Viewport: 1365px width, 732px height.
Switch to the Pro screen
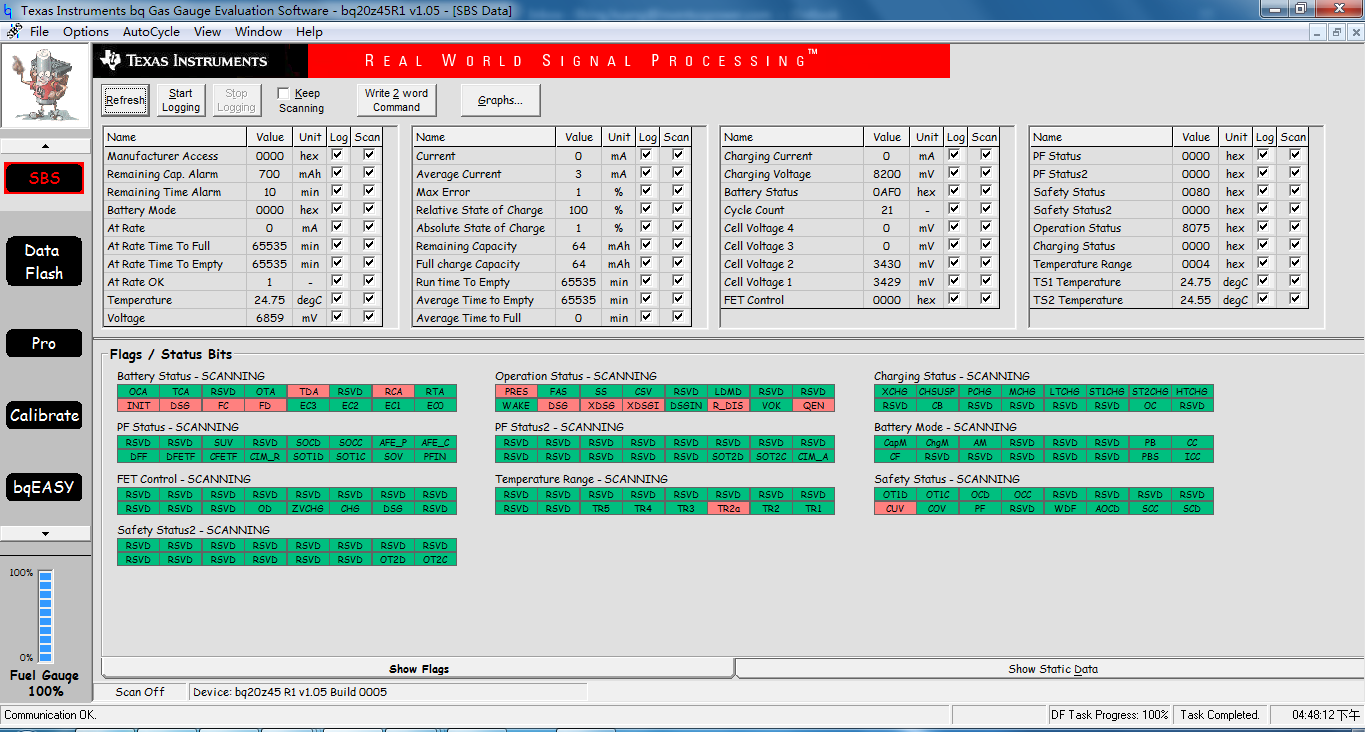pos(44,343)
